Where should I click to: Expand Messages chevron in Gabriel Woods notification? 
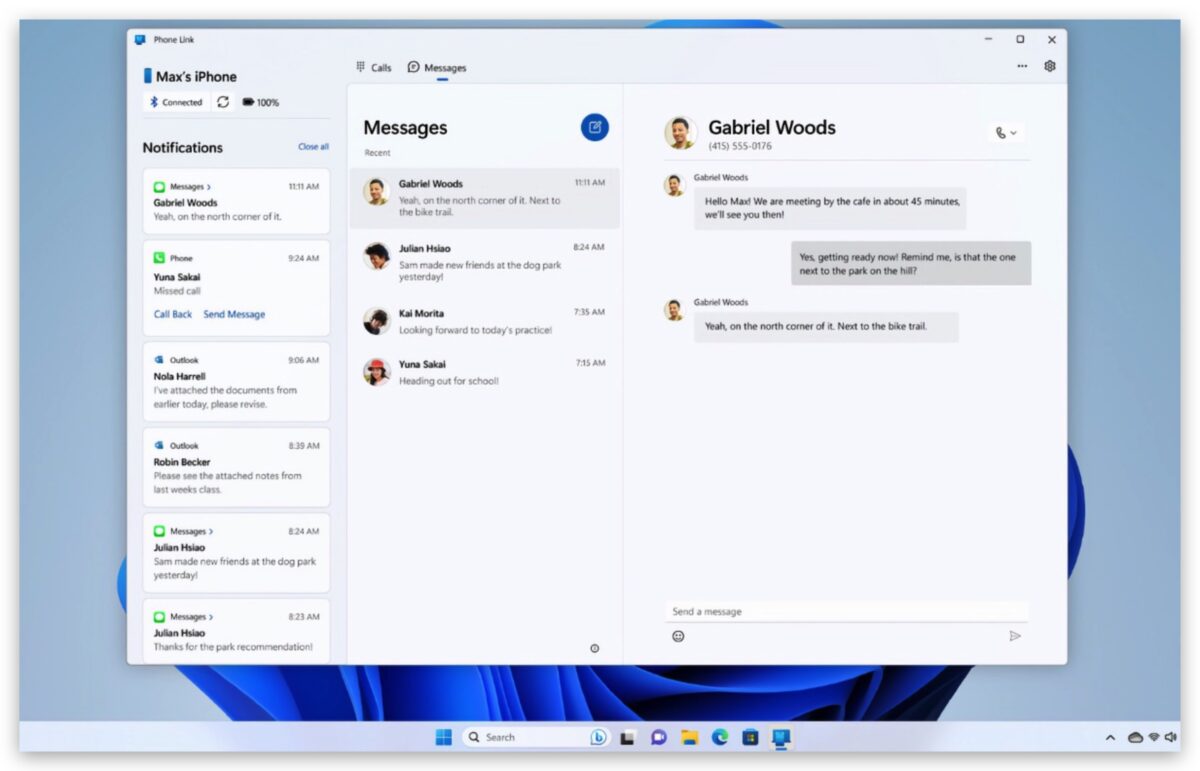coord(209,187)
